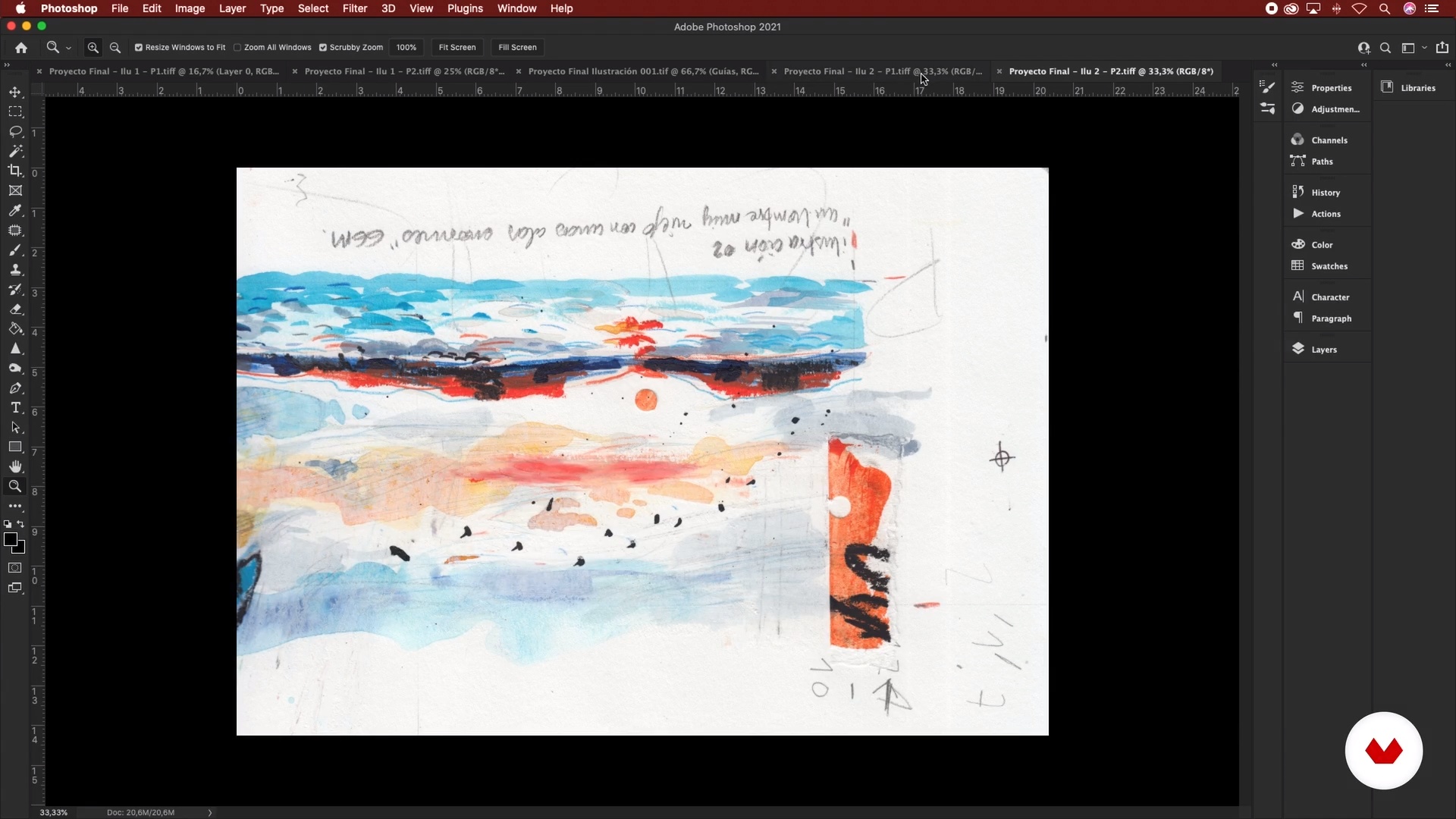Open the Plugins menu
The height and width of the screenshot is (819, 1456).
pyautogui.click(x=465, y=8)
